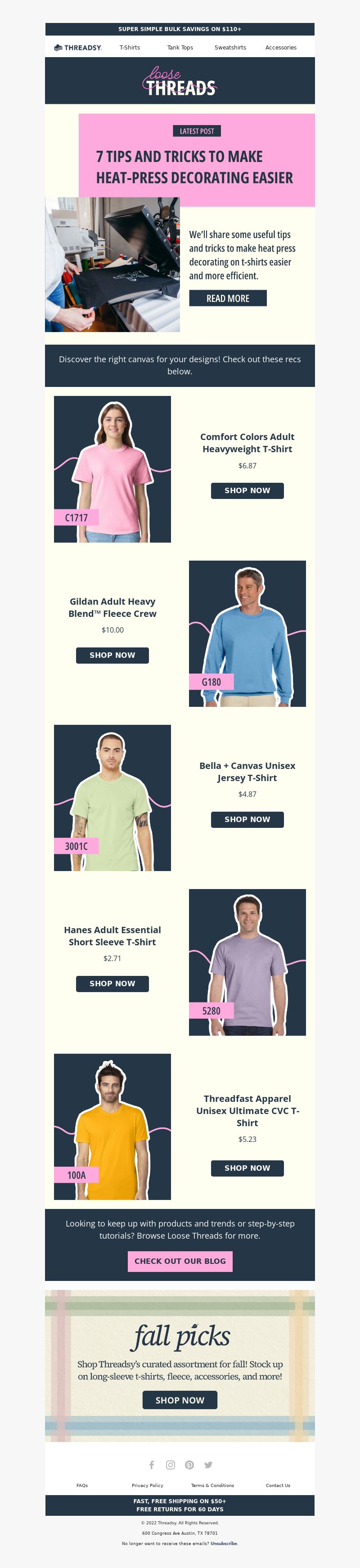The image size is (360, 1568).
Task: Go to Sweatshirts category
Action: coord(230,48)
